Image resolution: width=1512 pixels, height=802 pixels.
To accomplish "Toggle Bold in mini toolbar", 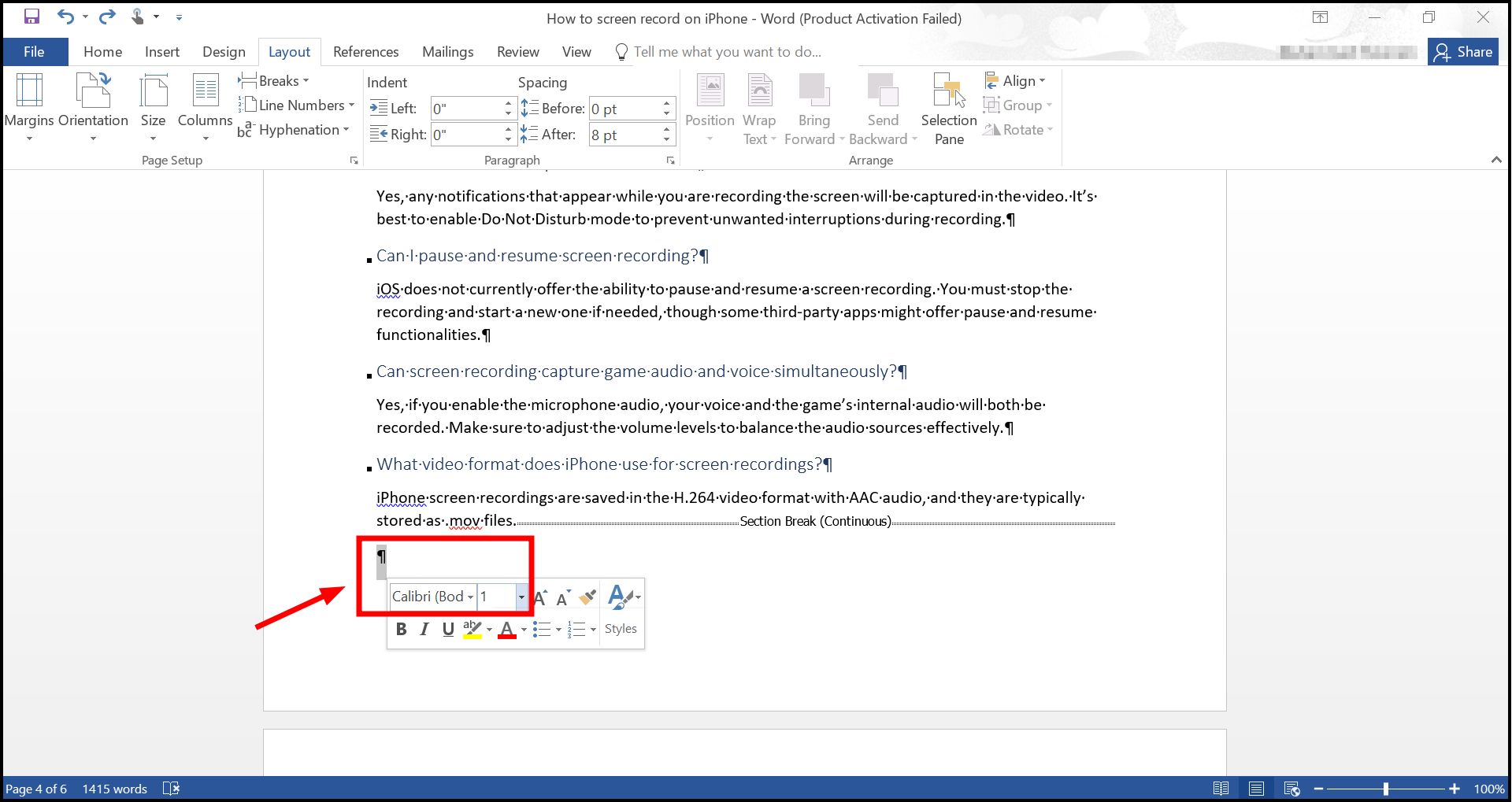I will (x=402, y=629).
